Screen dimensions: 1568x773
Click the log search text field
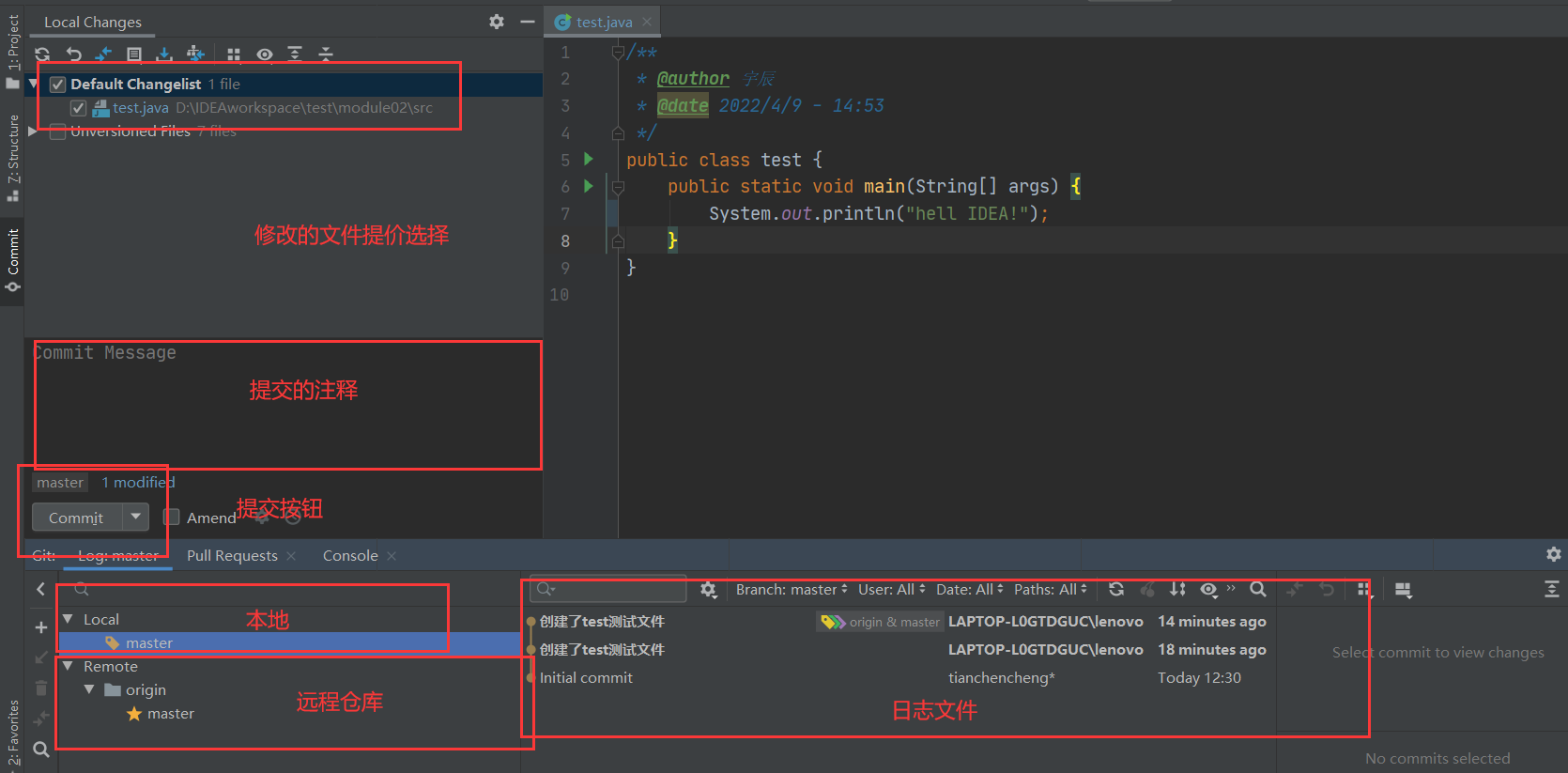608,589
